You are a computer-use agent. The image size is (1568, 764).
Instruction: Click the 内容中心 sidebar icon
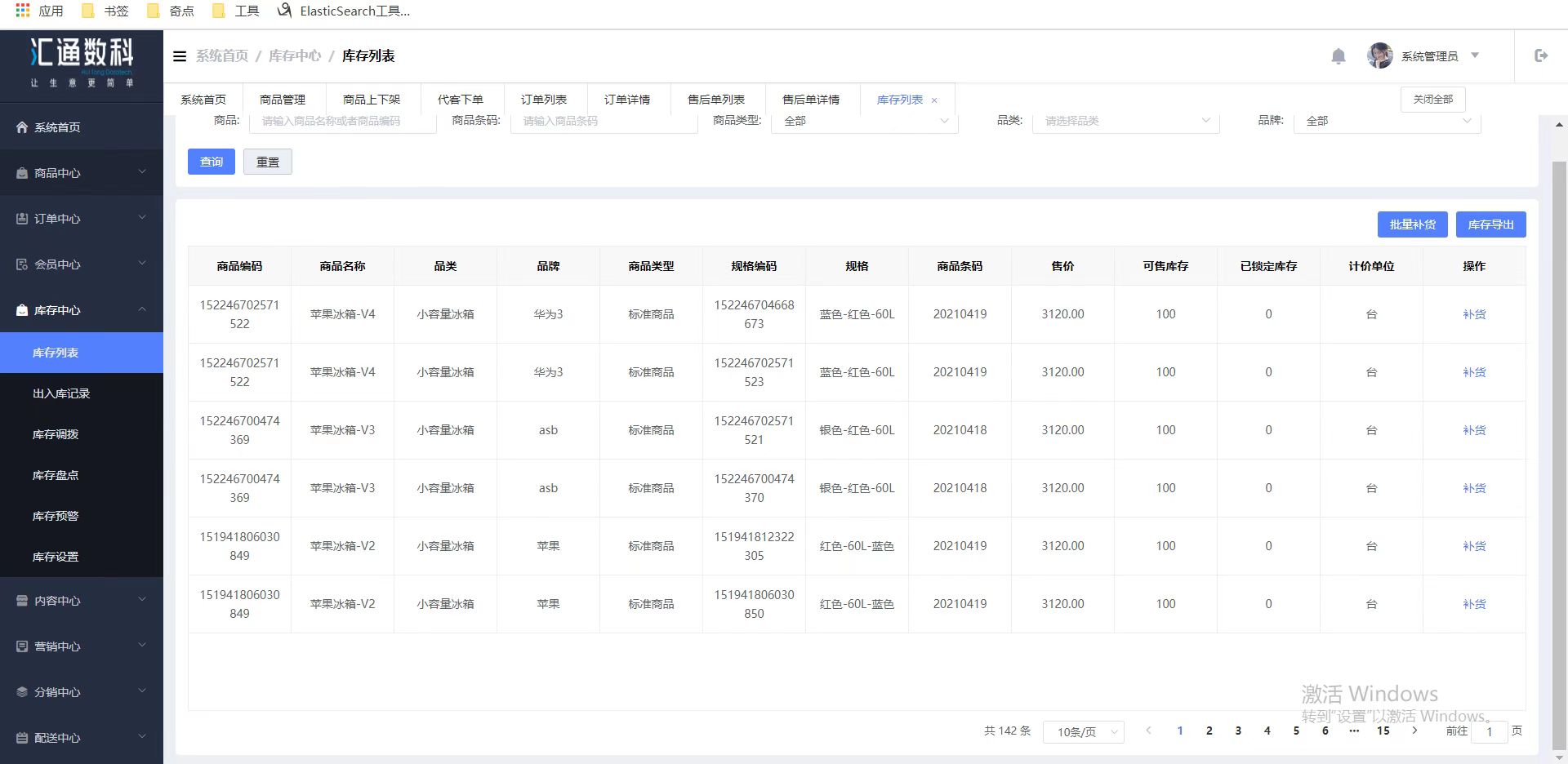pos(22,601)
